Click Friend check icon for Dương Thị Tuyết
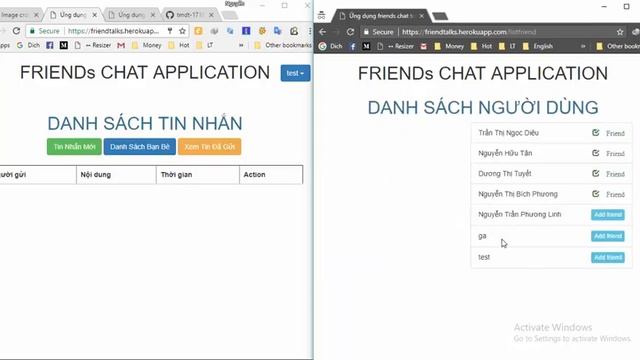 pos(596,173)
